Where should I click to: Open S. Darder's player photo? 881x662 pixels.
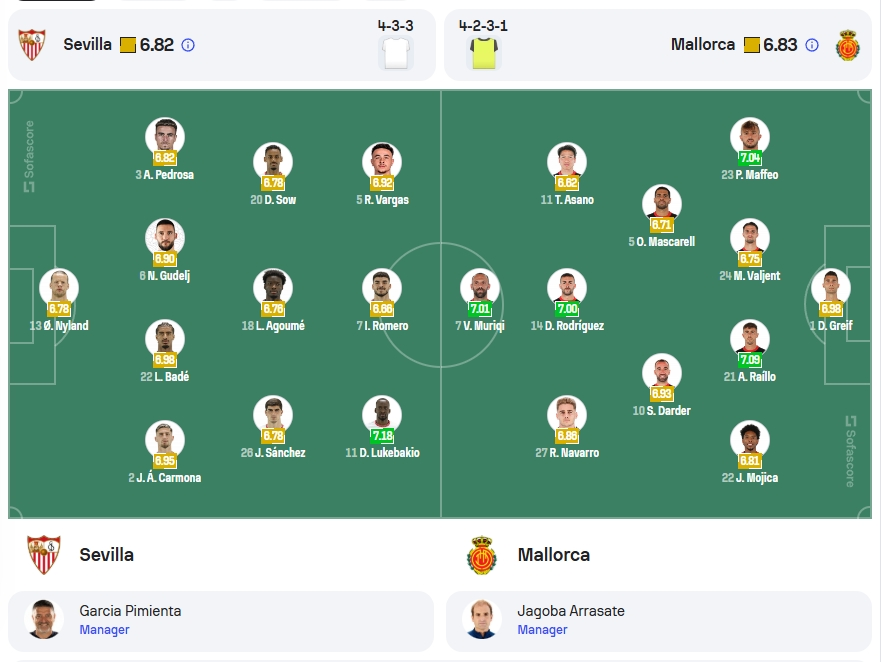point(662,373)
